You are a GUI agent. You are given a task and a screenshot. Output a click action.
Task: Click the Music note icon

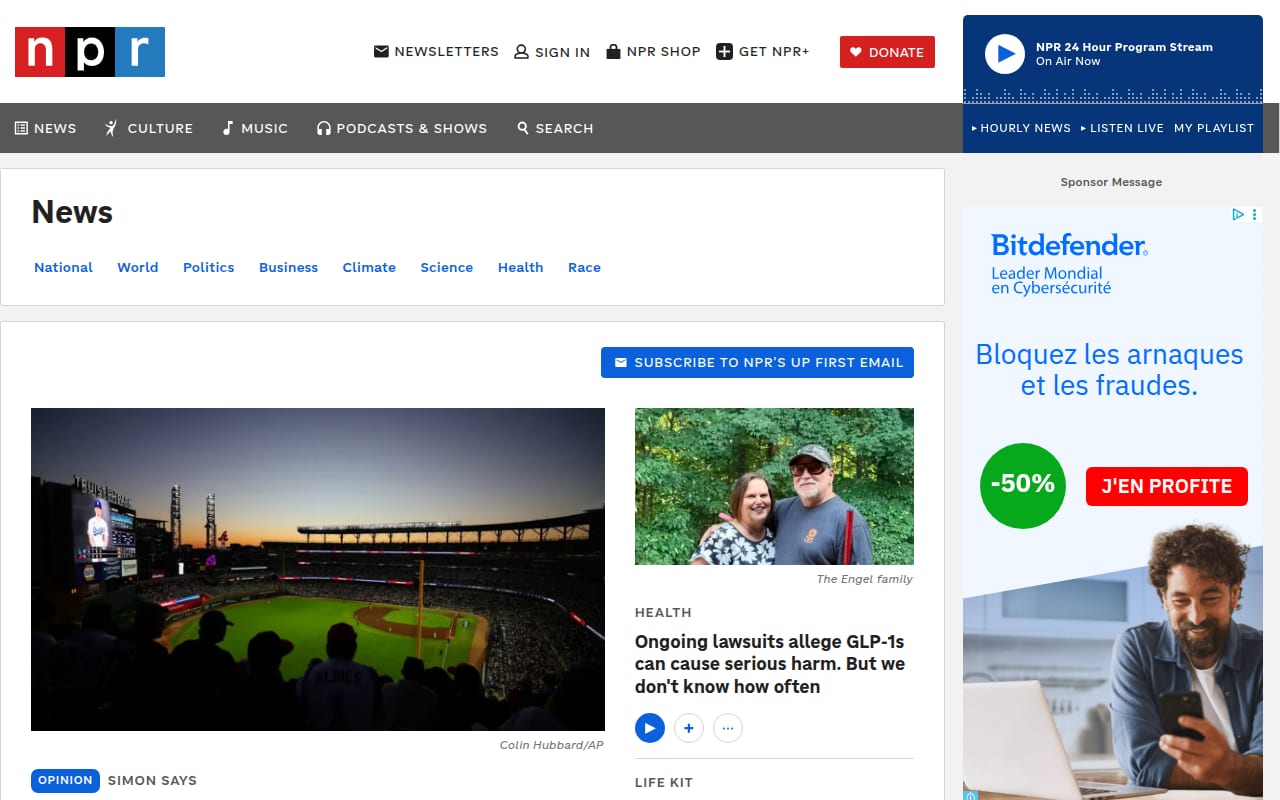point(228,128)
